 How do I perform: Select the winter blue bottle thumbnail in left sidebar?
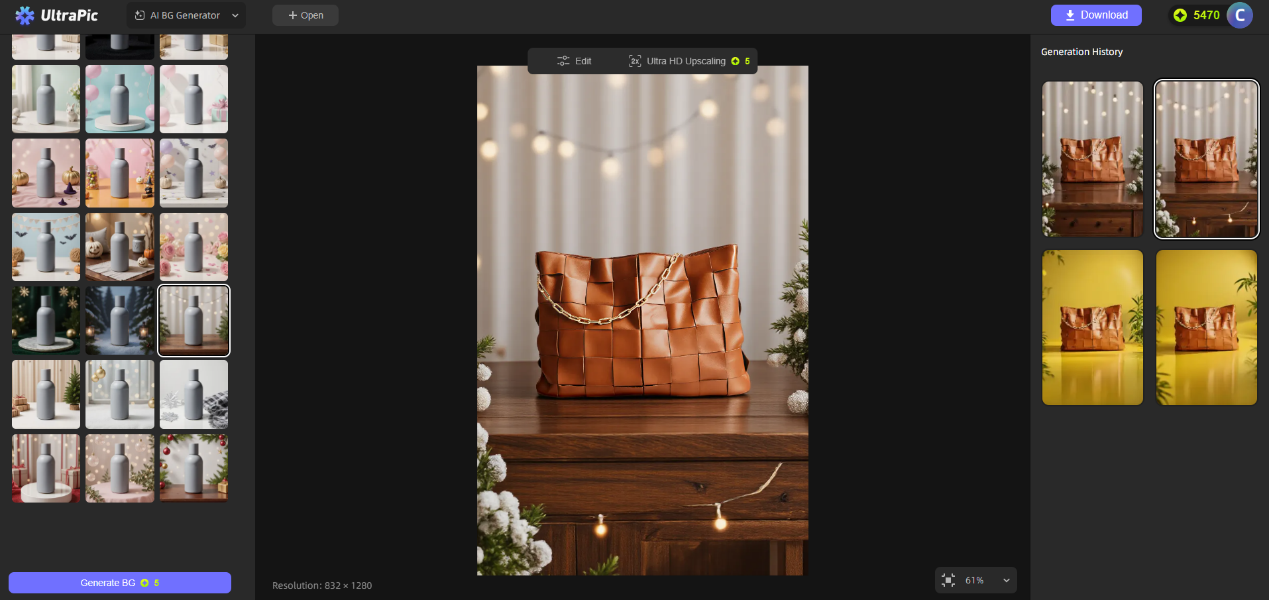120,320
